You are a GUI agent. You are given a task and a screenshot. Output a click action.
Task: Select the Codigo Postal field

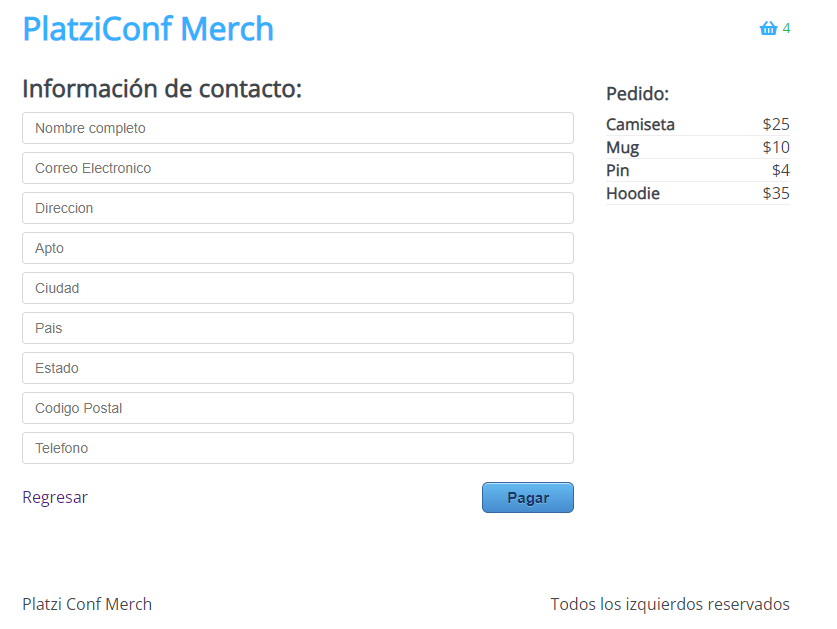tap(297, 408)
